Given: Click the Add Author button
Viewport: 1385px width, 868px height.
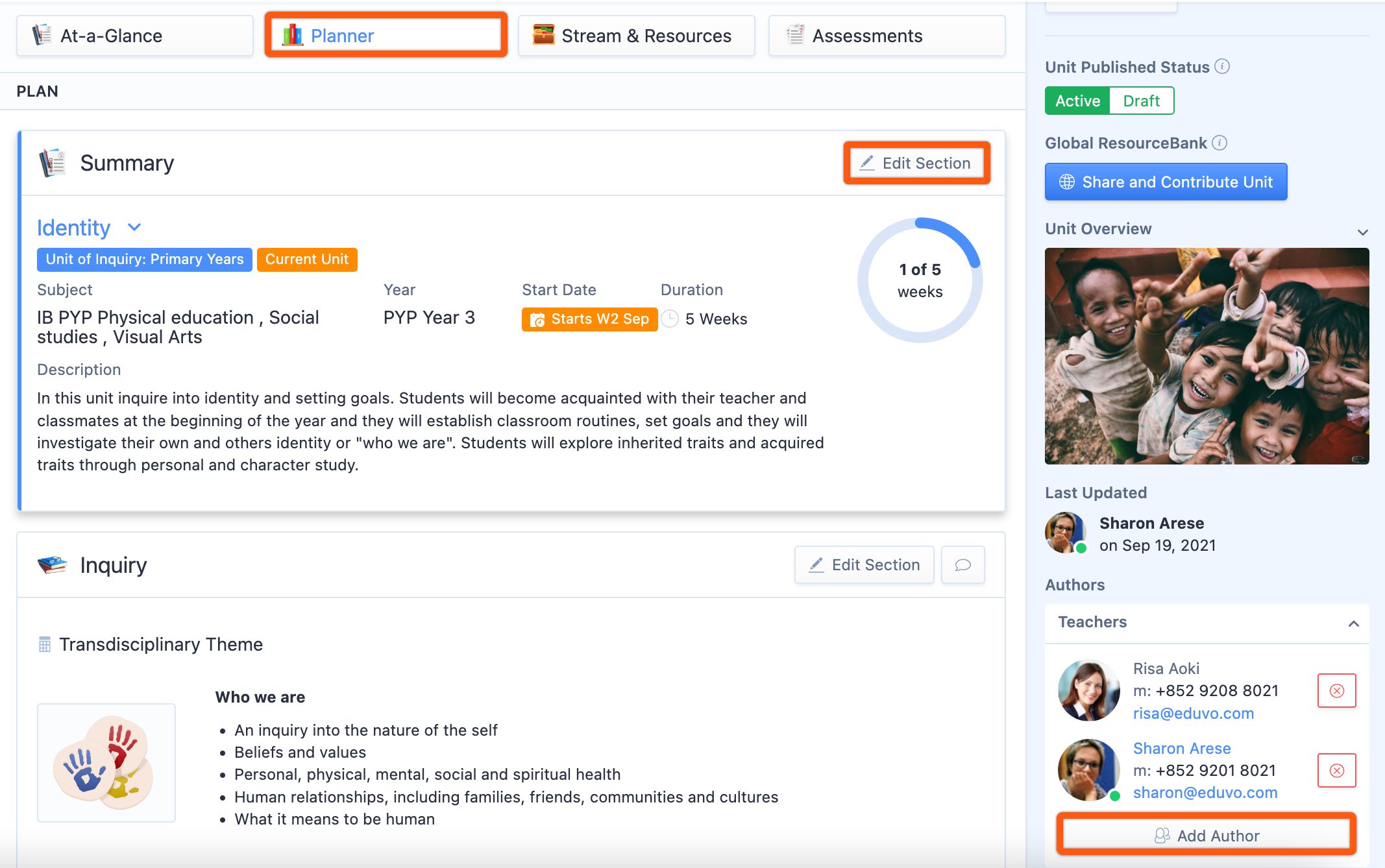Looking at the screenshot, I should (1206, 836).
